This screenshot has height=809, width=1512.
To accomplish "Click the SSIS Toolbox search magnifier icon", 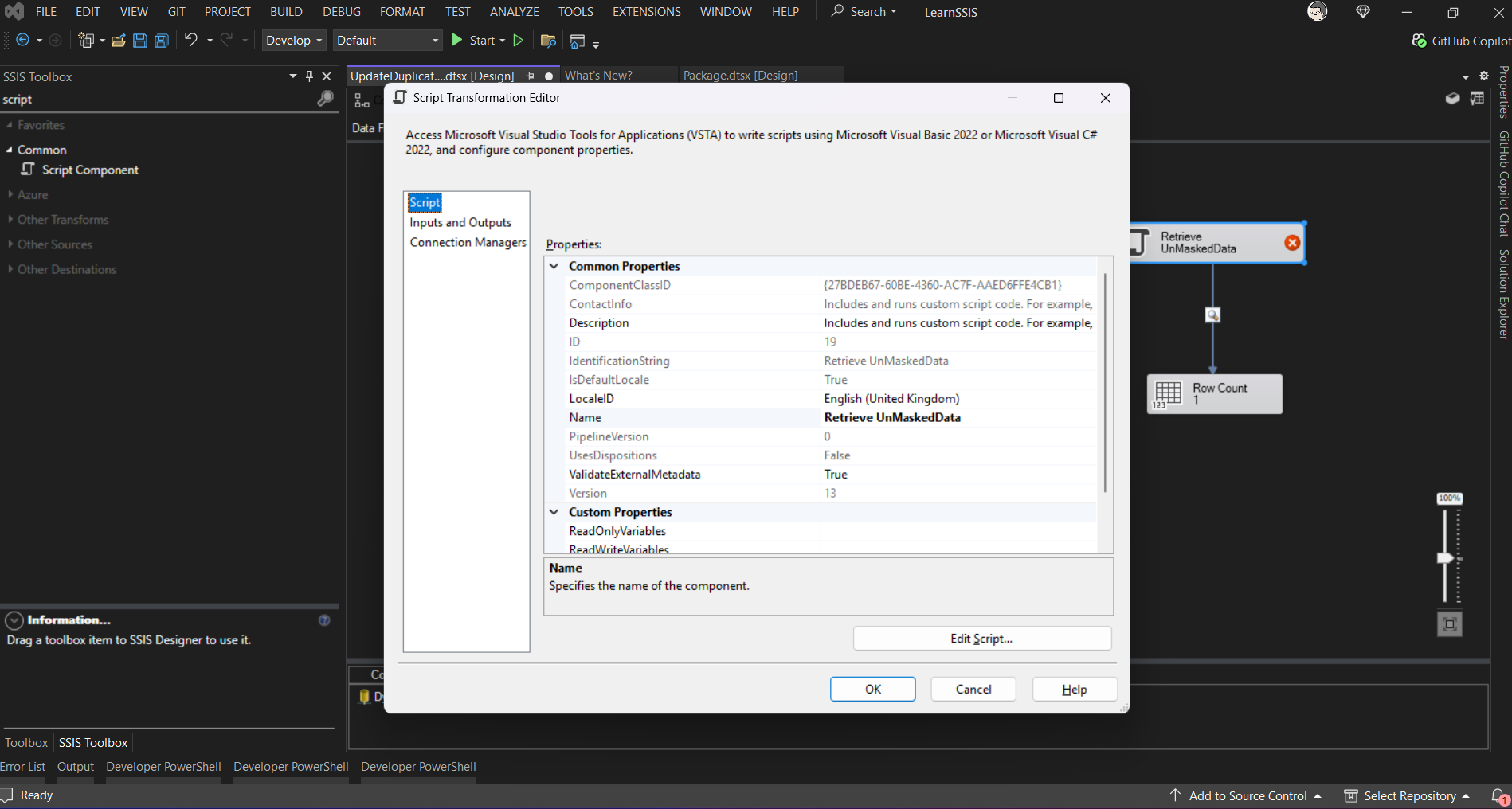I will (325, 99).
